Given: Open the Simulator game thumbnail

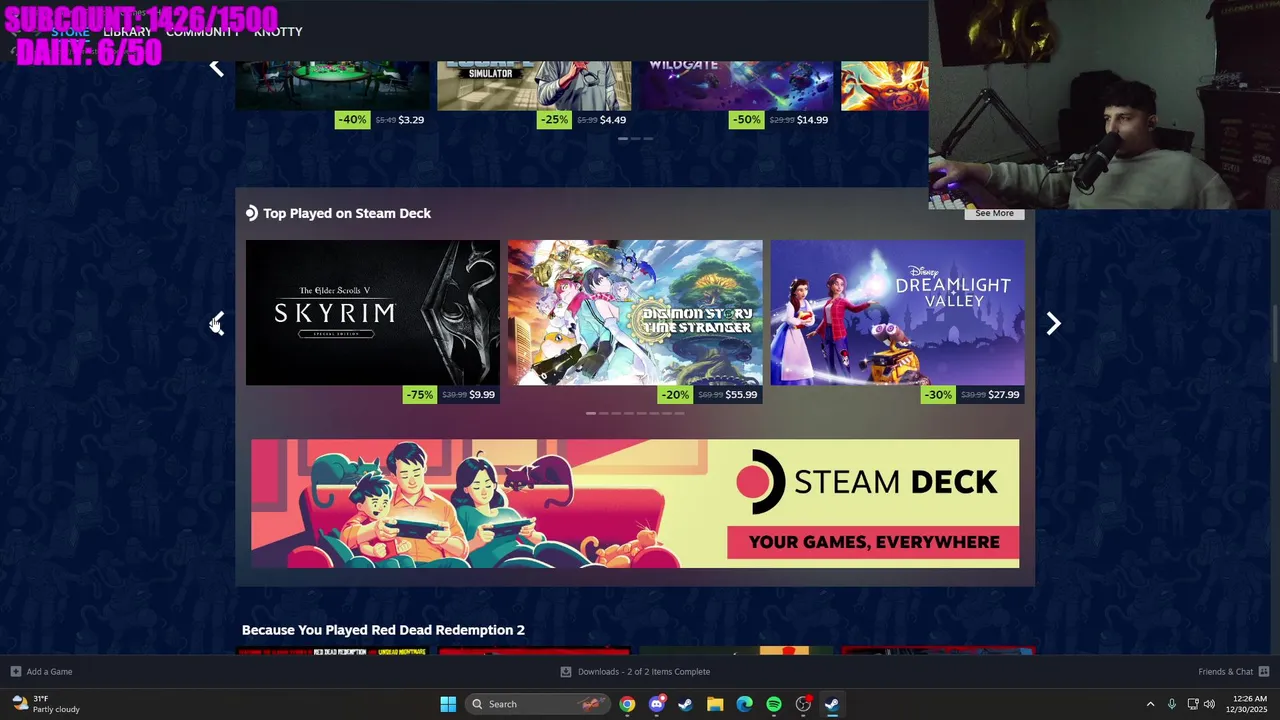Looking at the screenshot, I should [534, 85].
